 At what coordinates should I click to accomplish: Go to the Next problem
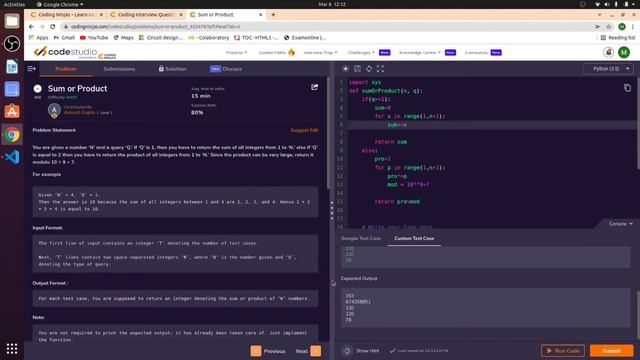coord(308,351)
